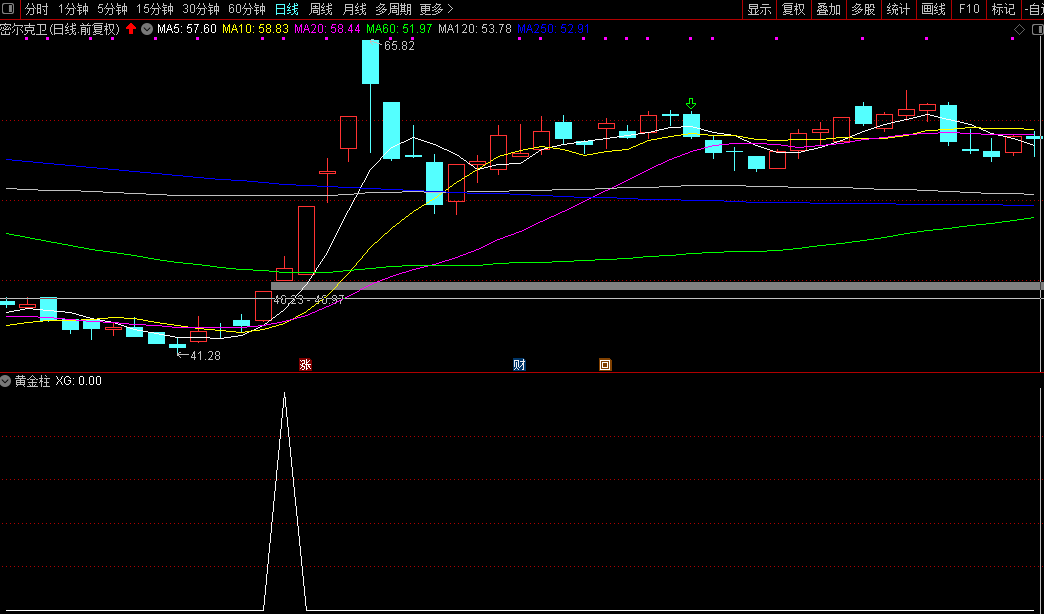Expand the 黄金柱 indicator dropdown
This screenshot has width=1044, height=614.
[x=6, y=381]
